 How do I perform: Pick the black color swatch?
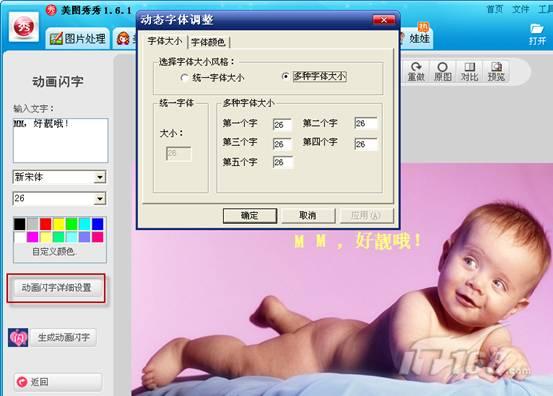point(20,224)
